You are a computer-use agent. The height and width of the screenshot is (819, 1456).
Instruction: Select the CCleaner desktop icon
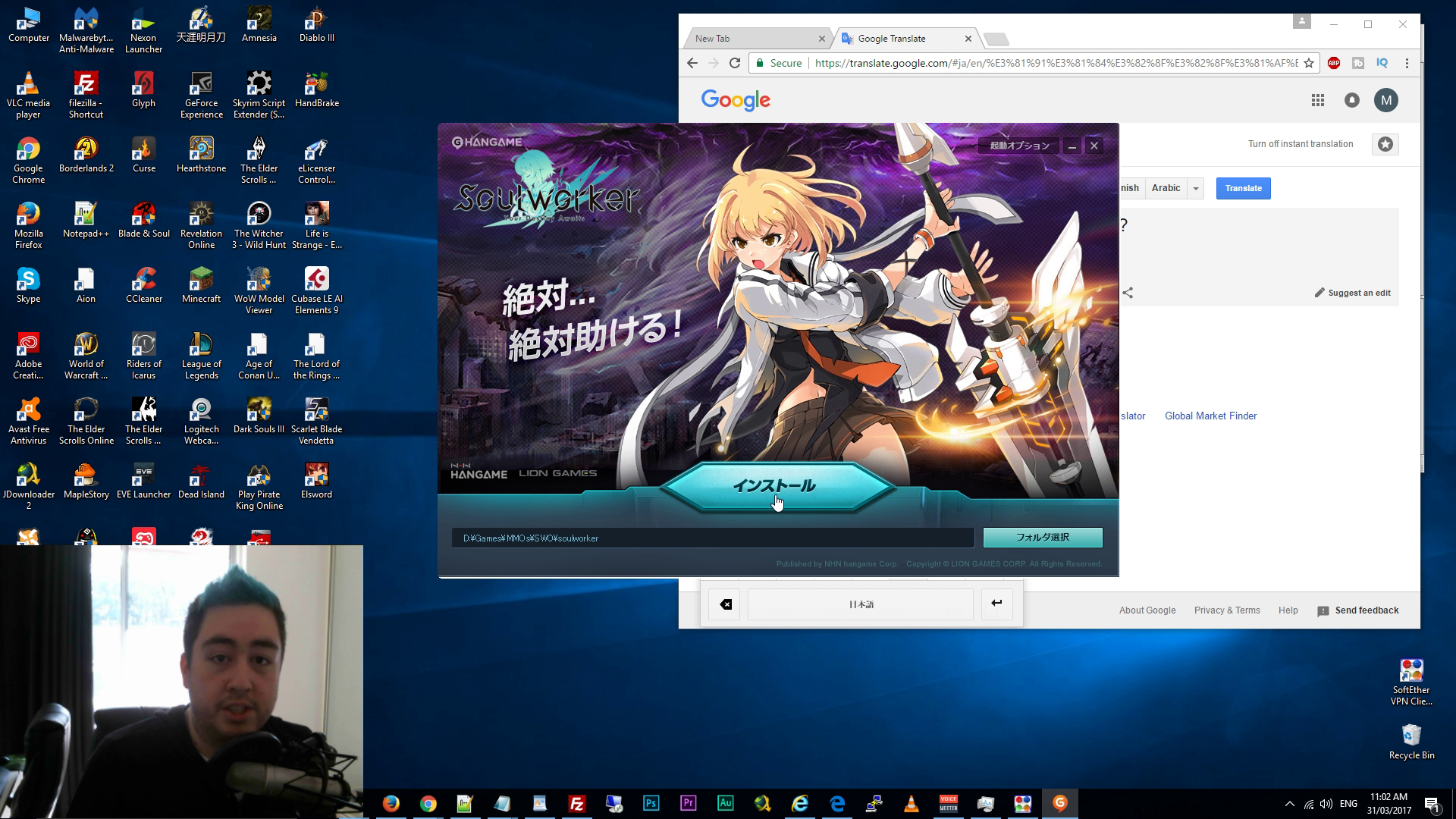click(x=143, y=285)
